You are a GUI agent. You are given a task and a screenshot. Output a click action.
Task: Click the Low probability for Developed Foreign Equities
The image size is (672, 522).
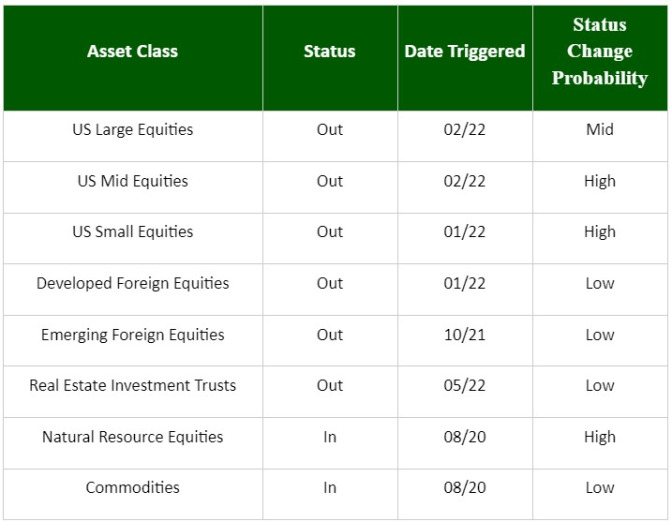click(600, 283)
